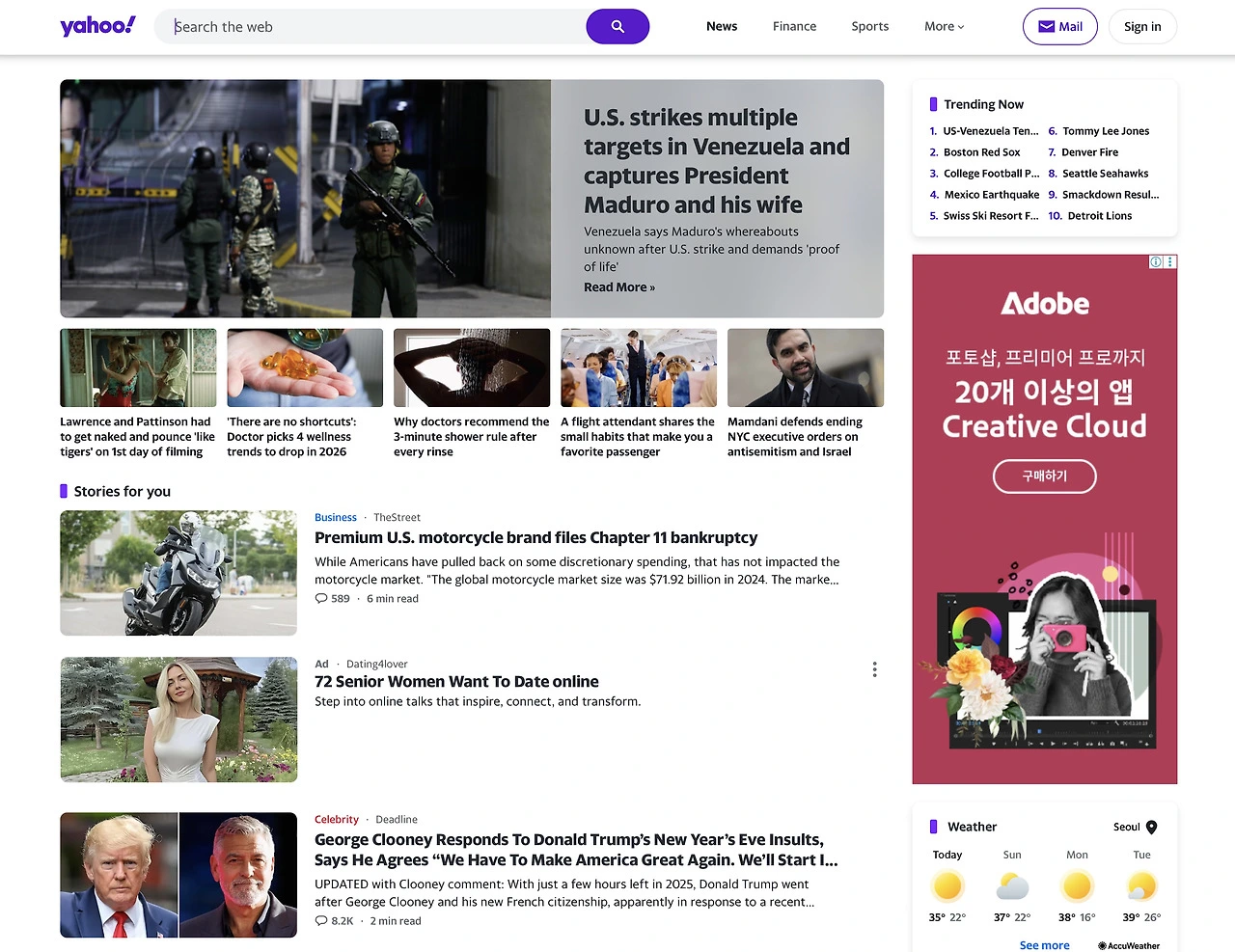Open the Sports section
The height and width of the screenshot is (952, 1235).
(x=870, y=27)
